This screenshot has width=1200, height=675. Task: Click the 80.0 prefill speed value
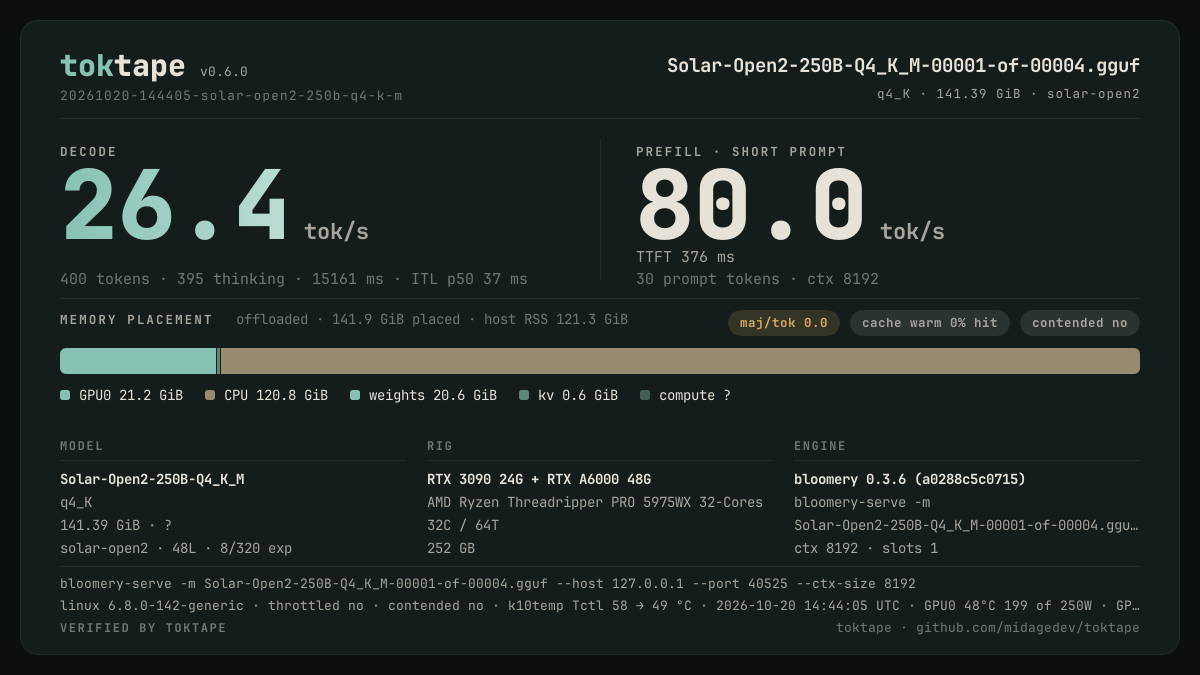click(750, 206)
